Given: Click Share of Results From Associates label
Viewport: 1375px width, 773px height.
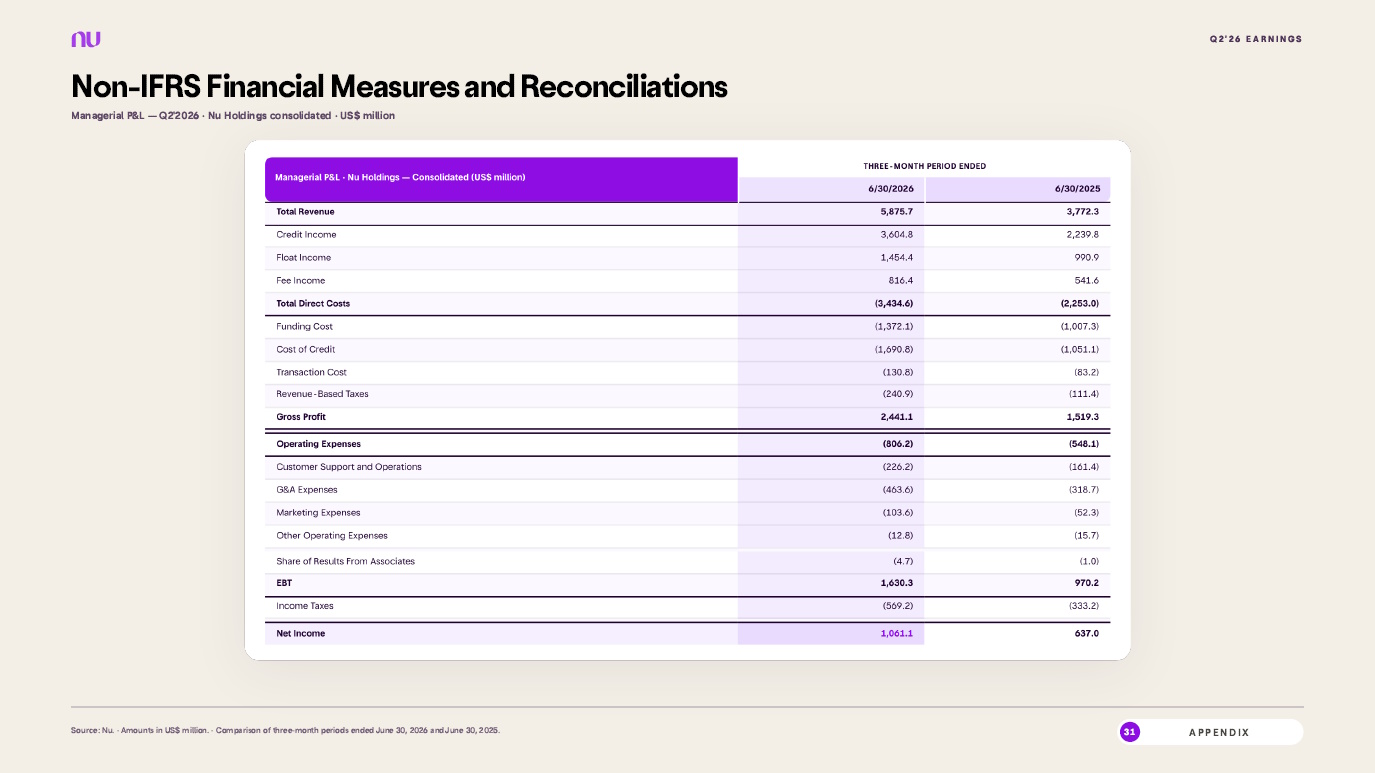Looking at the screenshot, I should (345, 562).
